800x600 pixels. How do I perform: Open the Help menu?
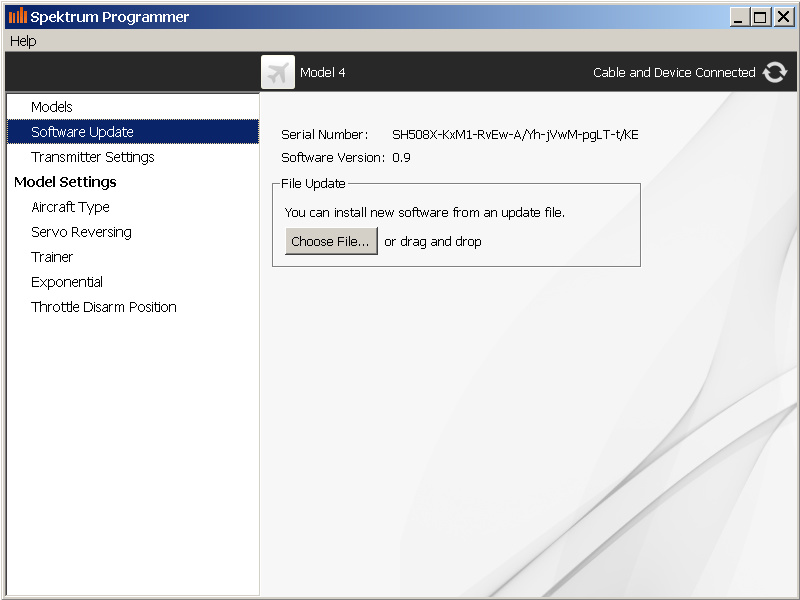click(23, 41)
